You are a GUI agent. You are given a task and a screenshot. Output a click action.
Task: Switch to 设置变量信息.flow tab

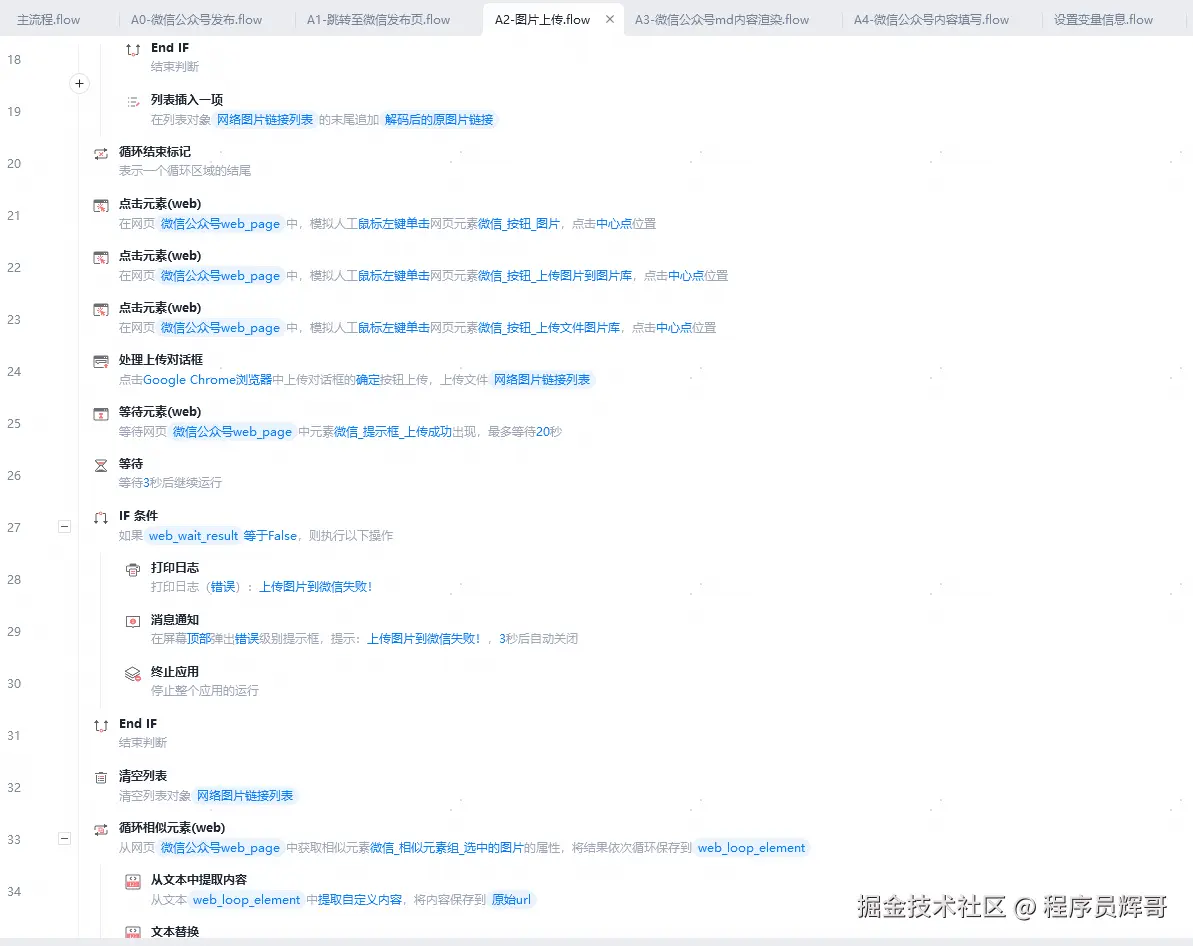(1103, 20)
